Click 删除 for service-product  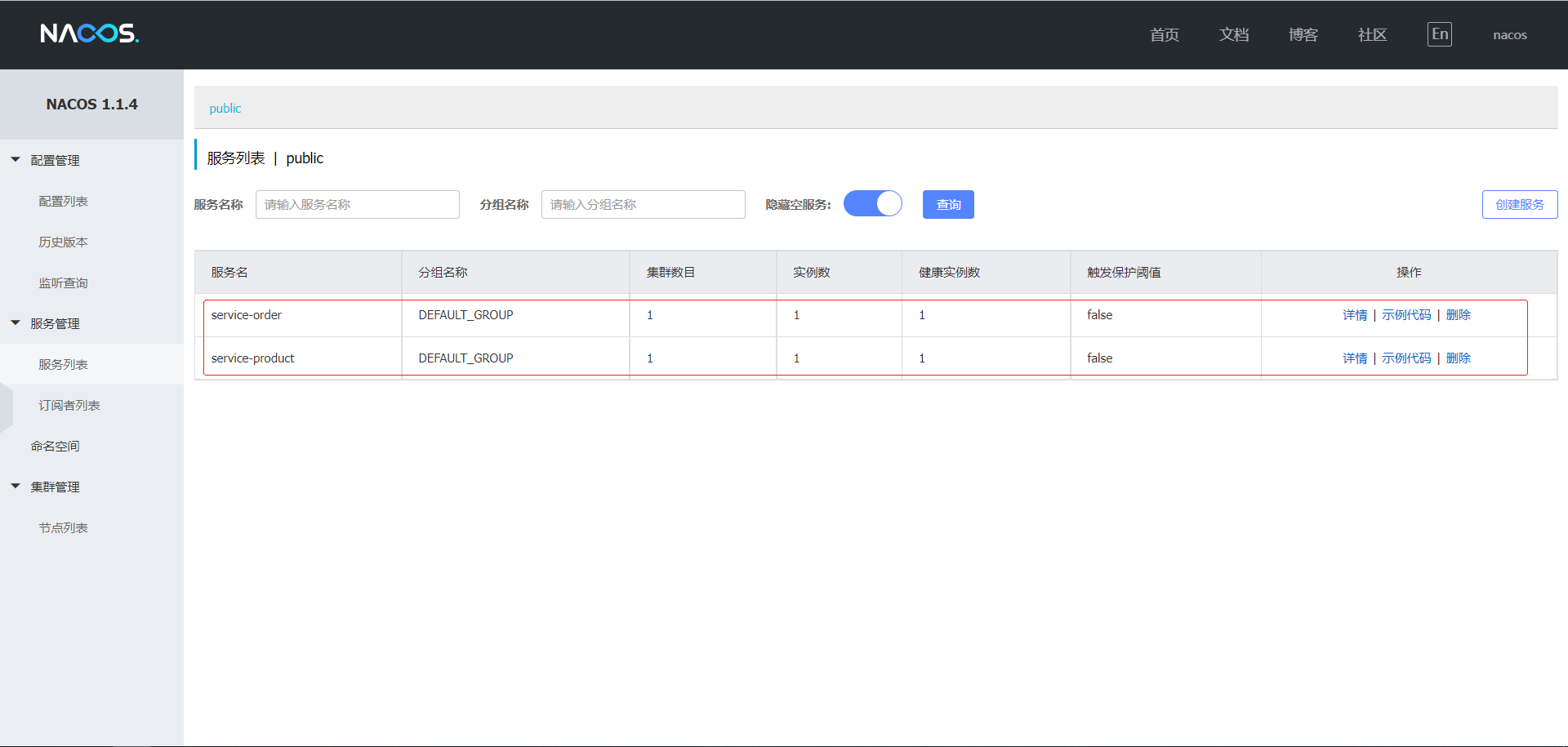[x=1458, y=358]
